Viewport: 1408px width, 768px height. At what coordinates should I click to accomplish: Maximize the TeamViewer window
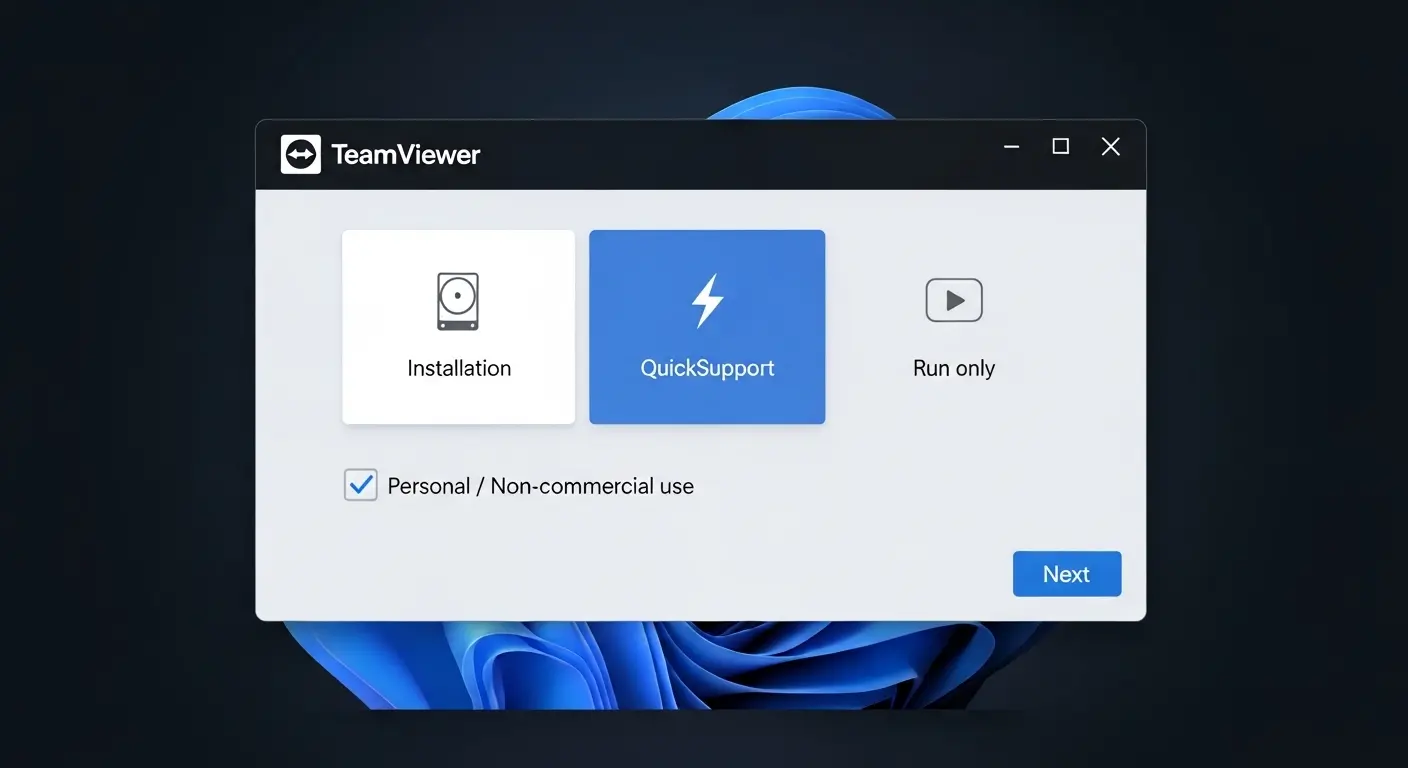pyautogui.click(x=1061, y=147)
